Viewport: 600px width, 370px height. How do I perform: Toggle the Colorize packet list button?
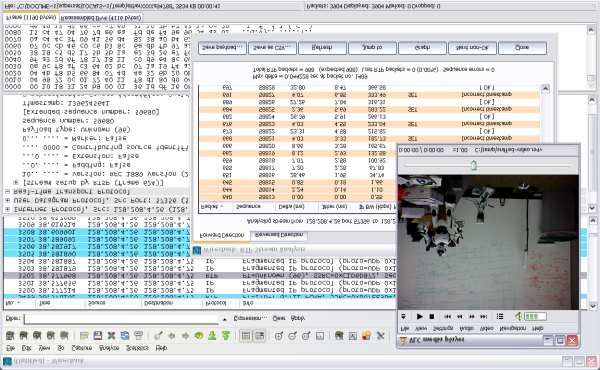(x=246, y=336)
